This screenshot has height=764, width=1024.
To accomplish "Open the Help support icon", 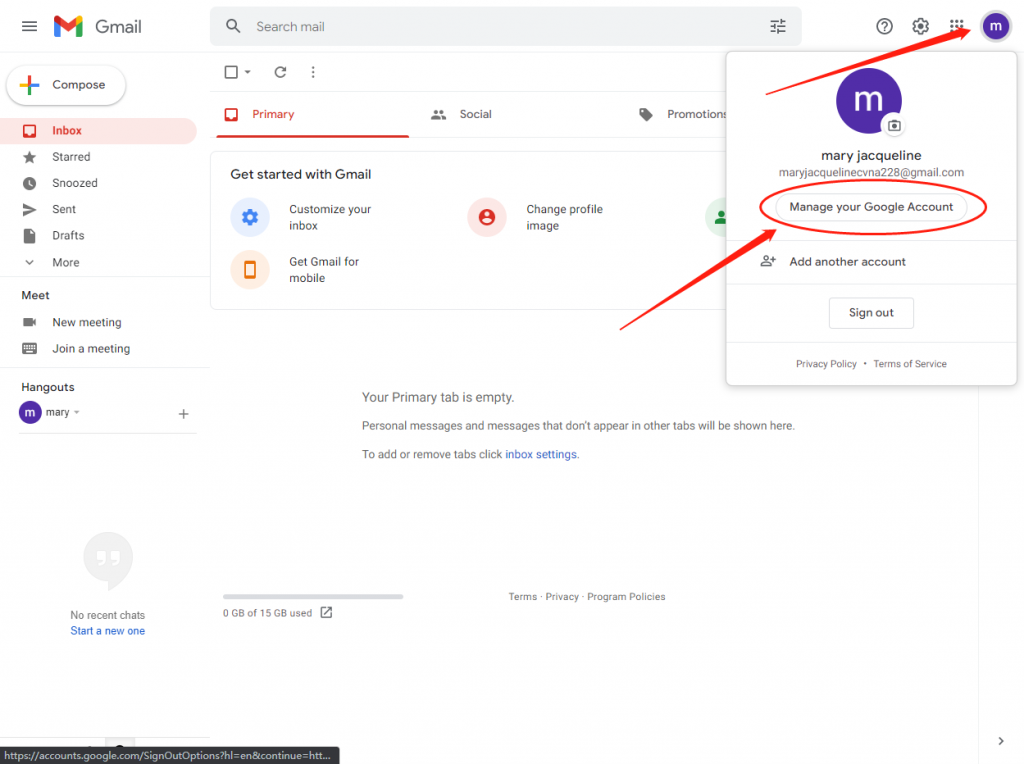I will click(x=884, y=27).
